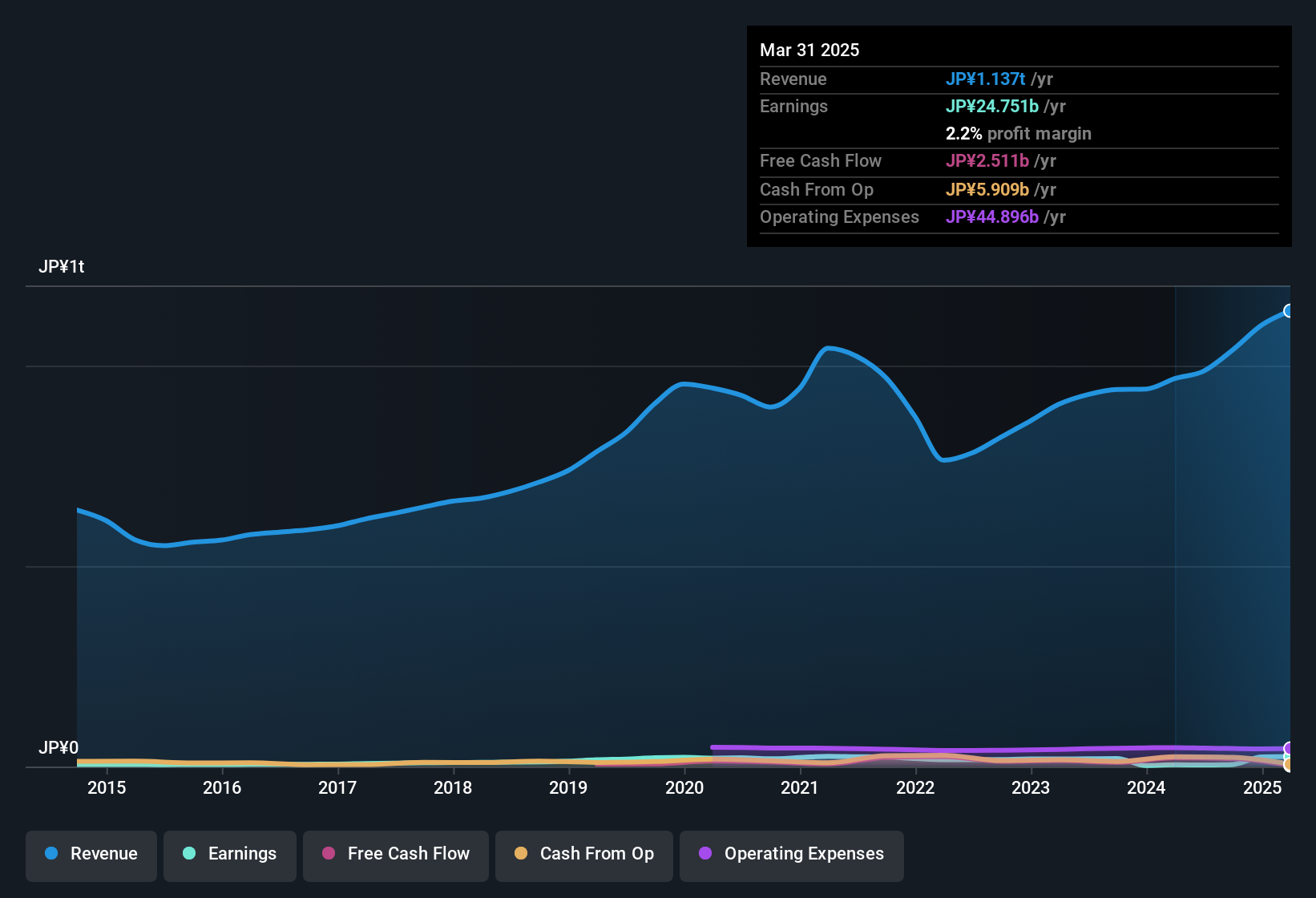
Task: Toggle the Earnings legend series
Action: (230, 856)
